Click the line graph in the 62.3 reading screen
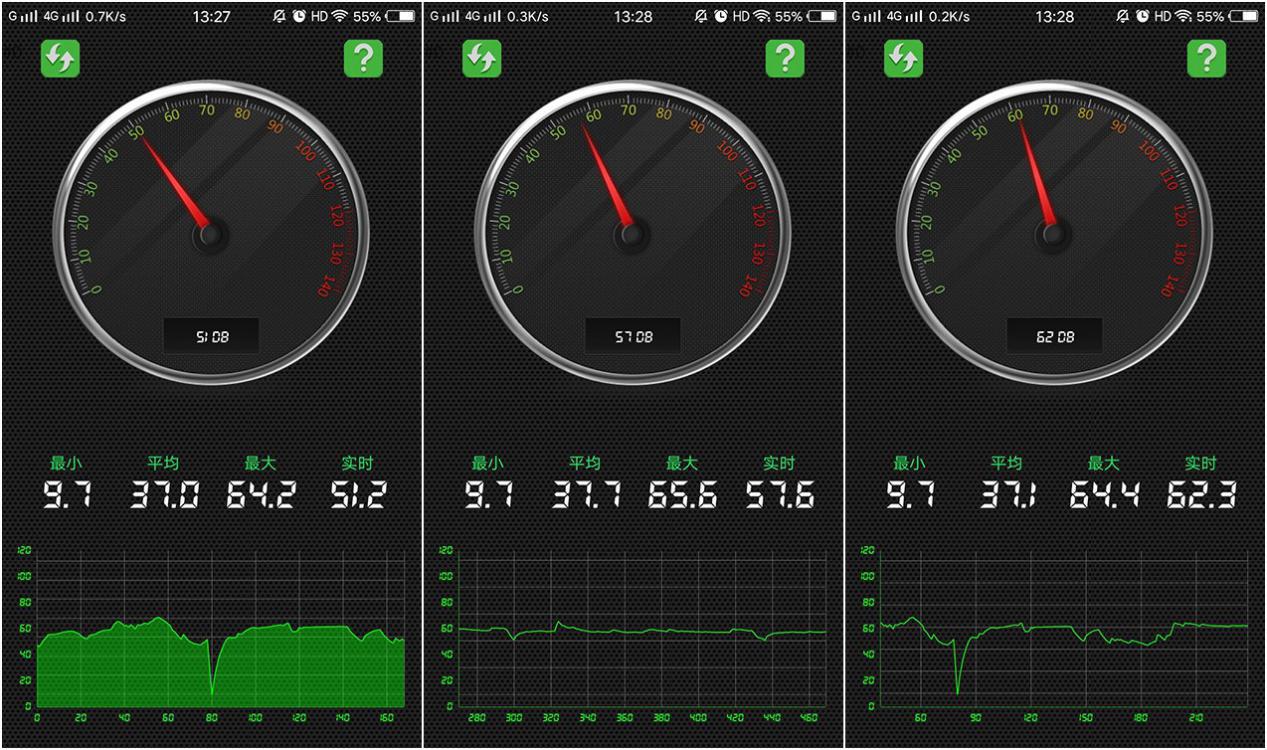This screenshot has height=750, width=1267. tap(1065, 628)
